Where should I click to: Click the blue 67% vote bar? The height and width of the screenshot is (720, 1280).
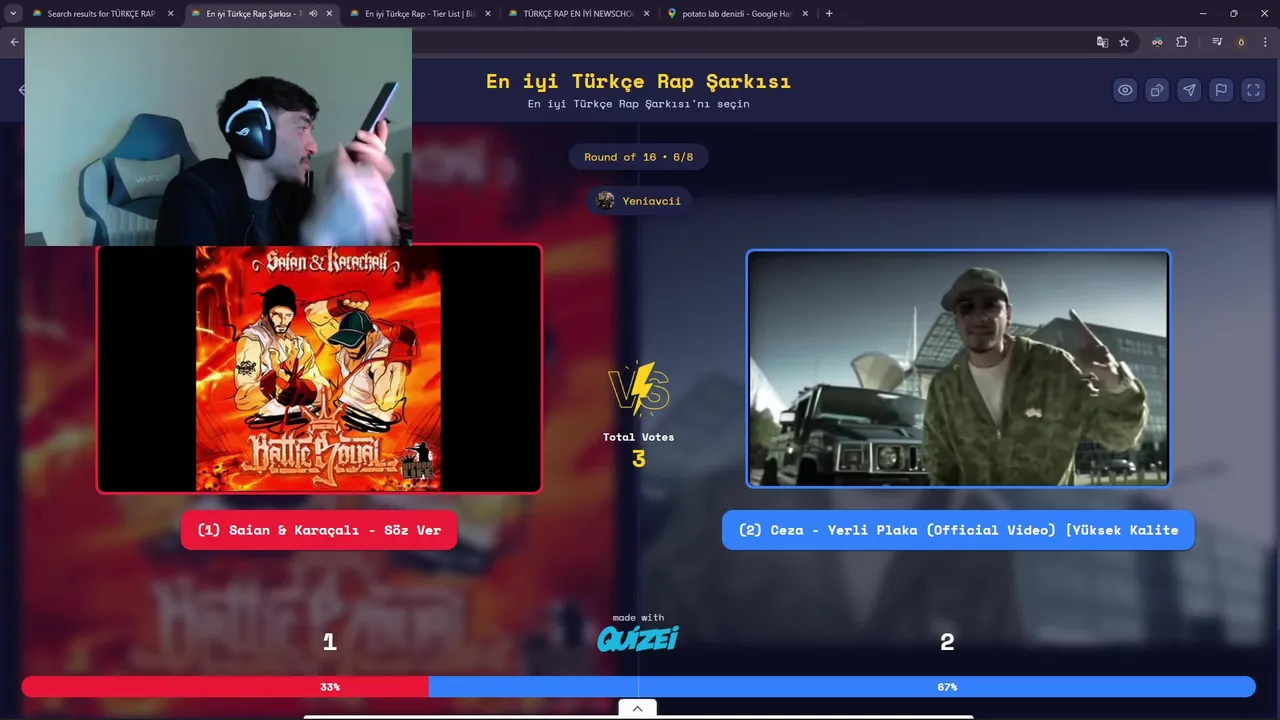coord(842,687)
